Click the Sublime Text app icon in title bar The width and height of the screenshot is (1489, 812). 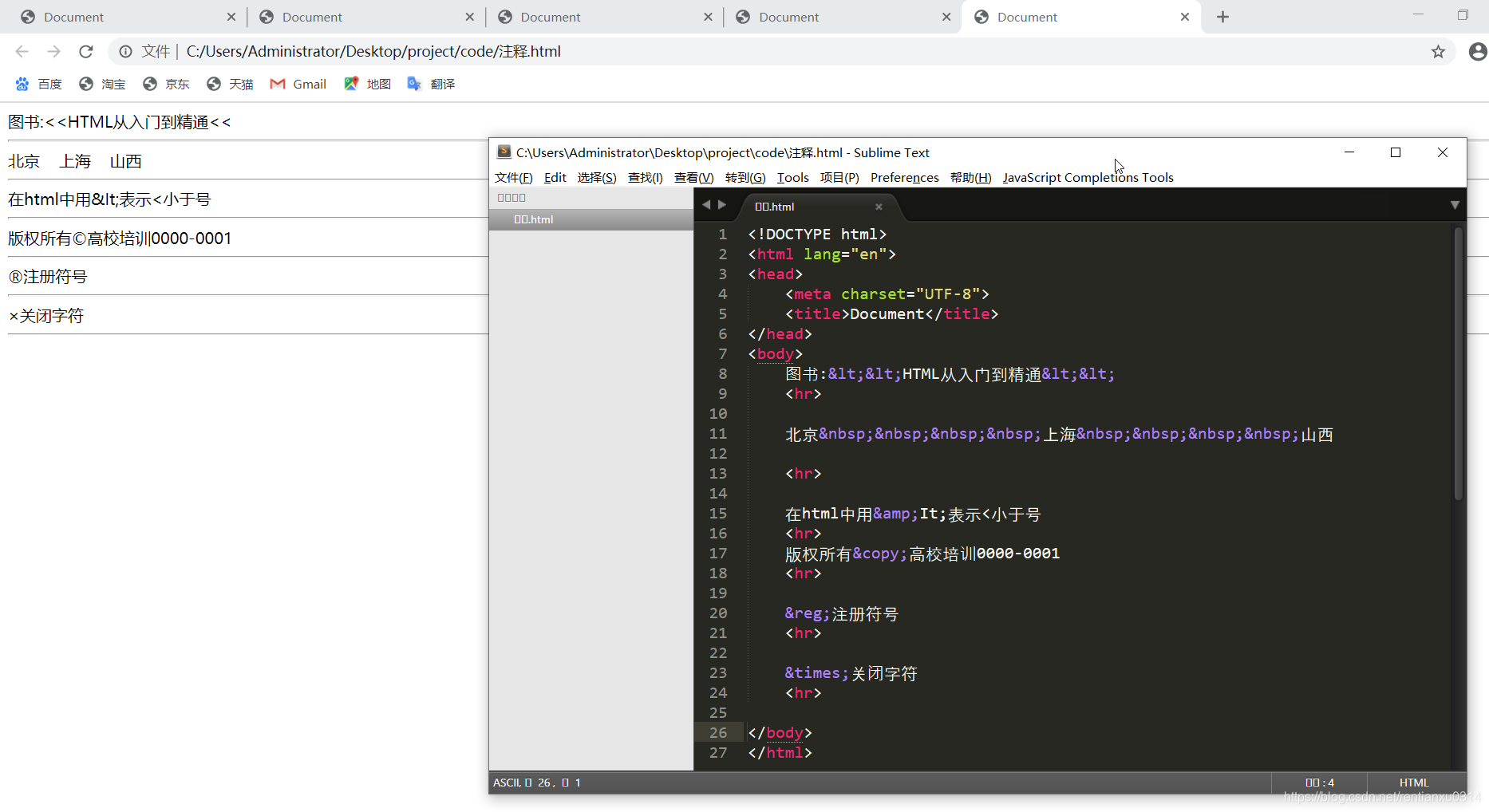coord(504,152)
